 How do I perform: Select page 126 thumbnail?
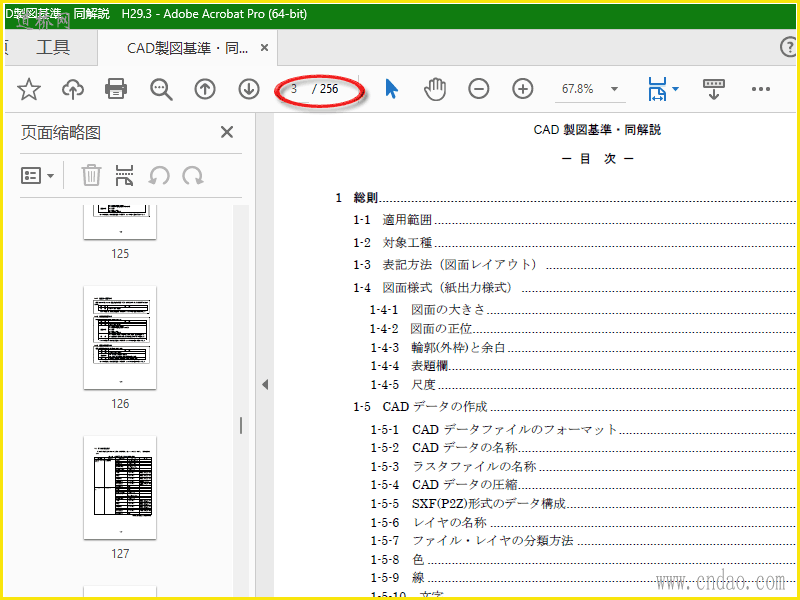[x=120, y=338]
